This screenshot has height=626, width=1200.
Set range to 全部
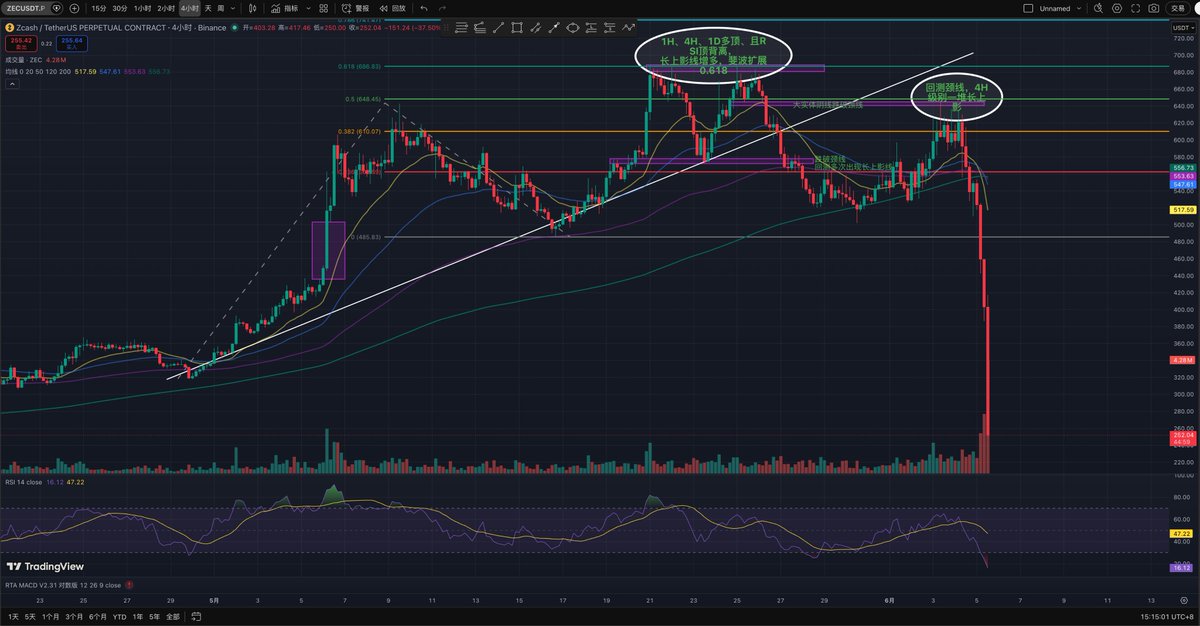point(173,616)
